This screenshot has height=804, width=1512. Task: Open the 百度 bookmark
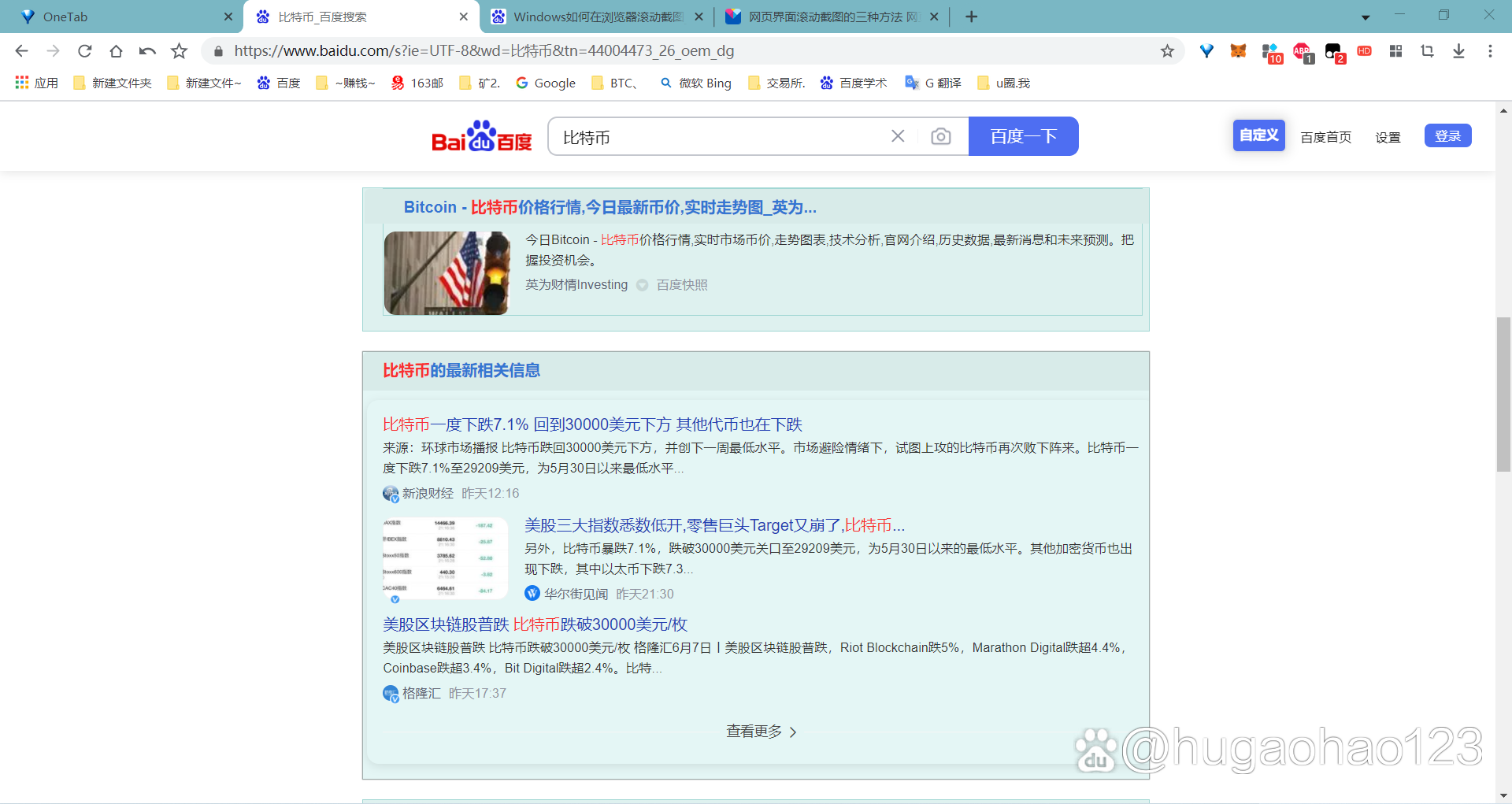coord(279,83)
